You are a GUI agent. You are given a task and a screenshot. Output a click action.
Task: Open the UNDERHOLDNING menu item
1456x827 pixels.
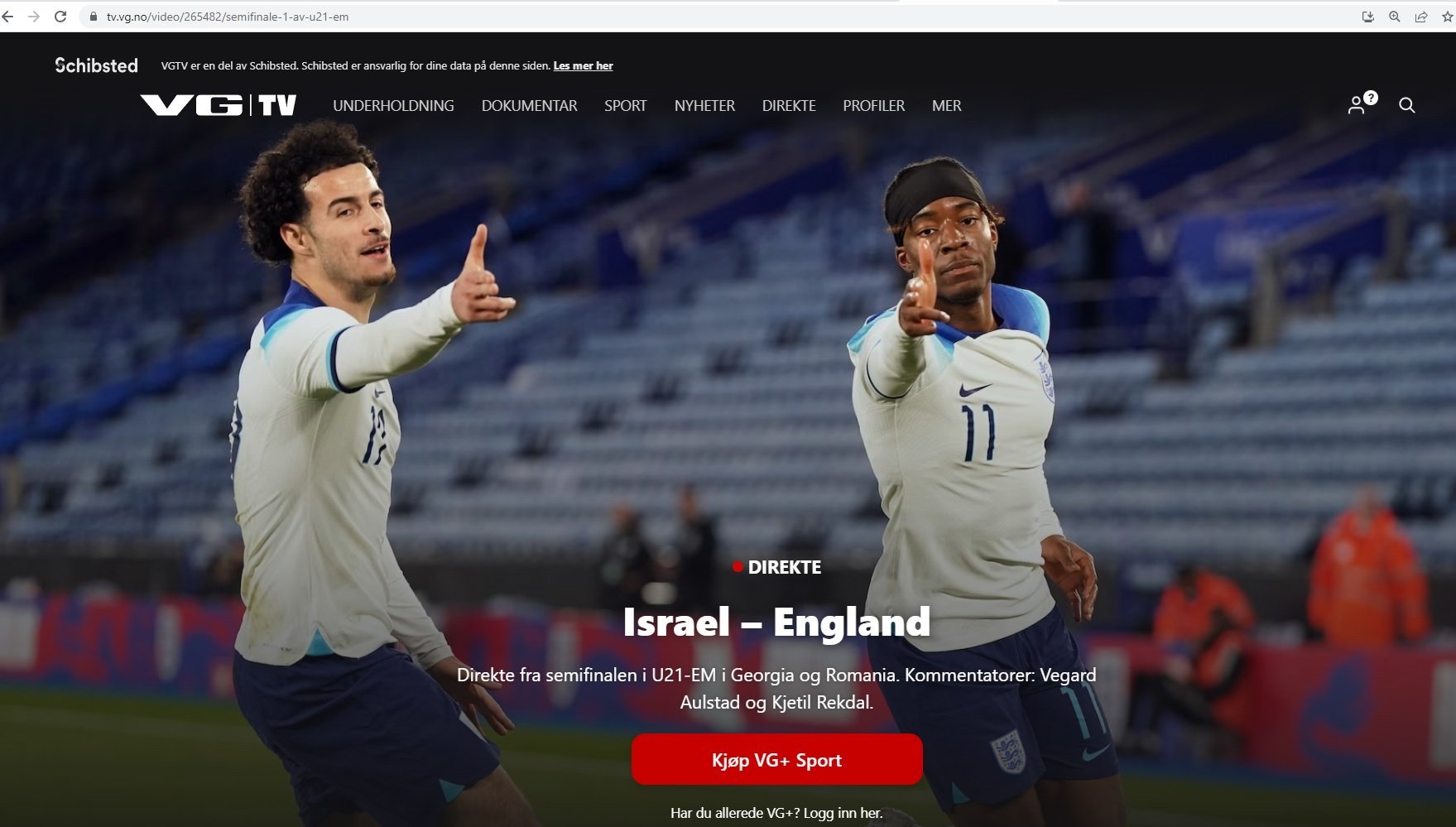click(393, 106)
